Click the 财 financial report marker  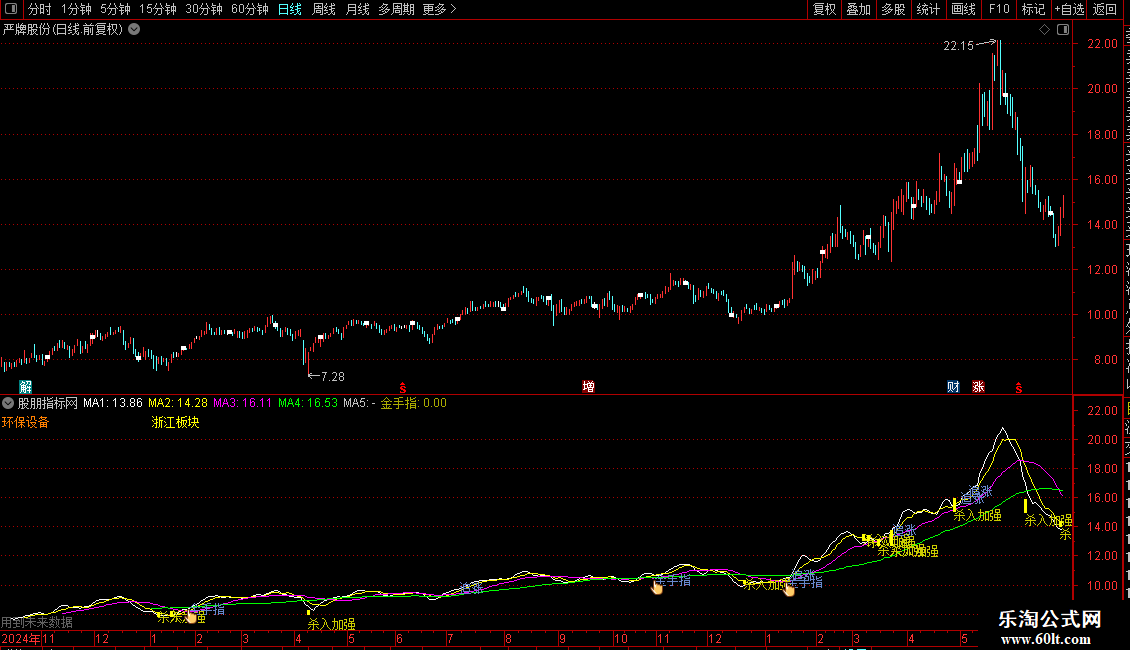(953, 387)
